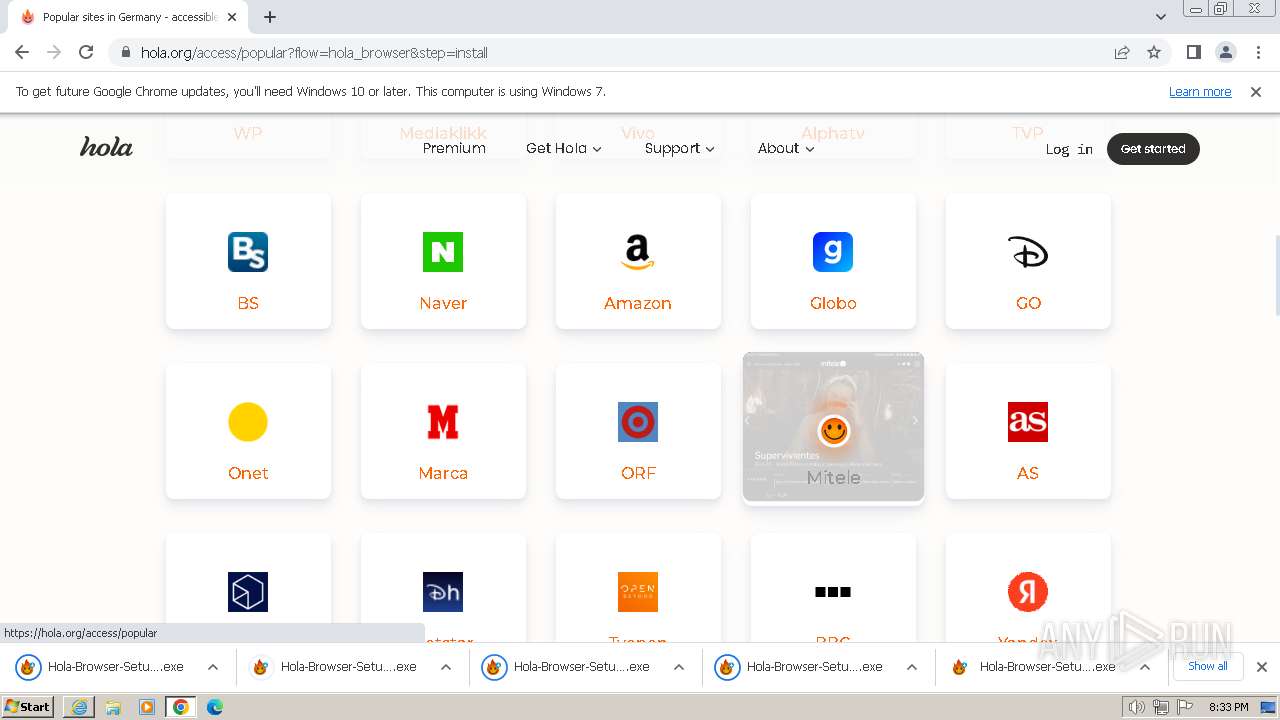Screen dimensions: 1280x720
Task: Open Microsoft Edge from taskbar
Action: point(215,707)
